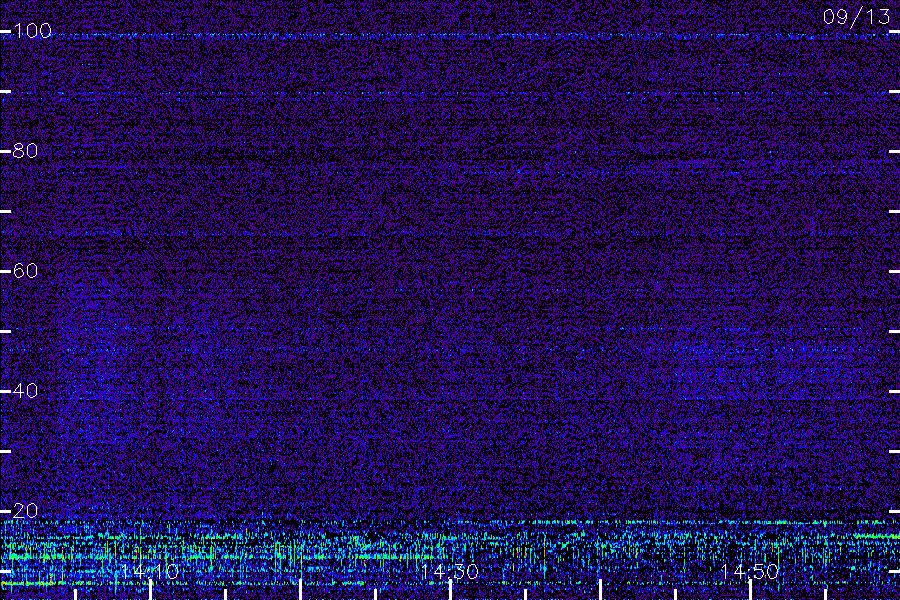Click the 14:50 time label
The image size is (900, 600).
click(x=750, y=572)
